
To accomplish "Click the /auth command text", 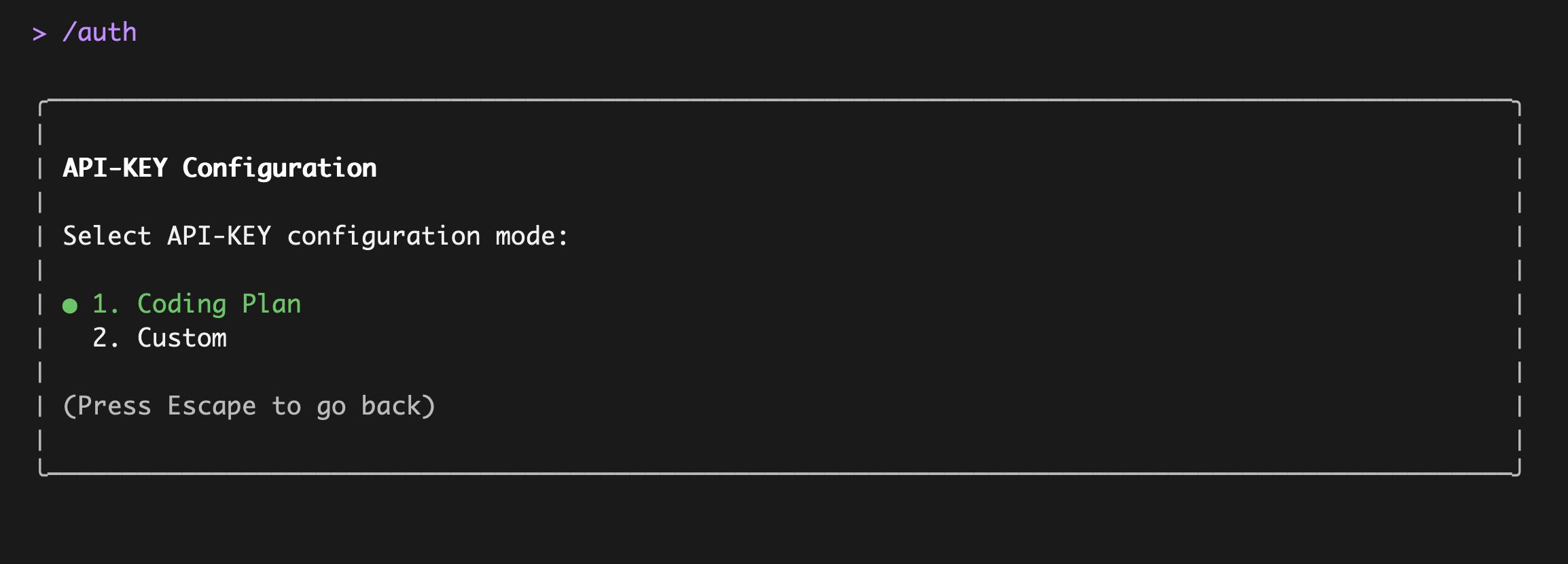I will click(99, 33).
